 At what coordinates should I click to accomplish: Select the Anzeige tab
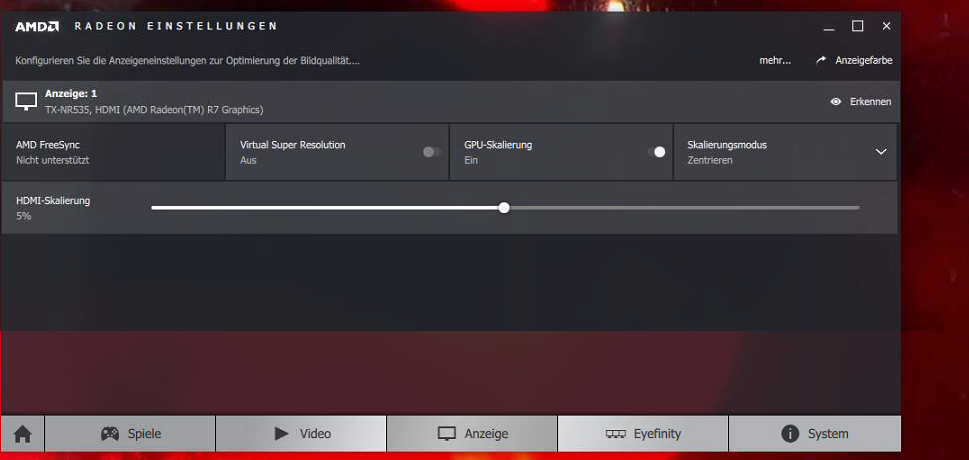472,434
